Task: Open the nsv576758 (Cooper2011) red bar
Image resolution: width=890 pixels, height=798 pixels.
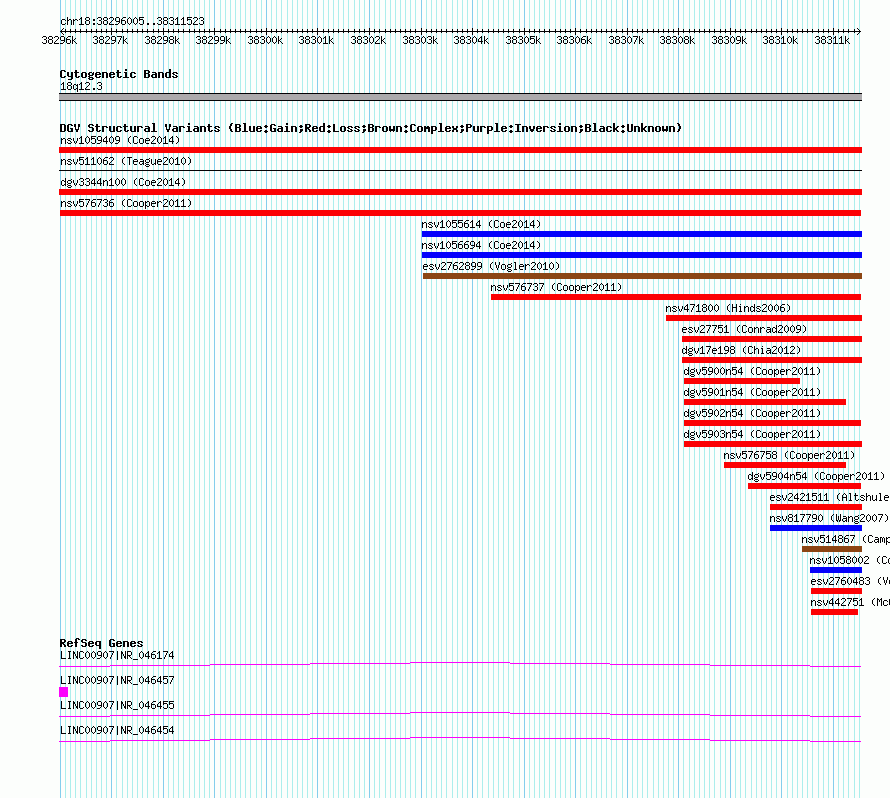Action: (x=784, y=465)
